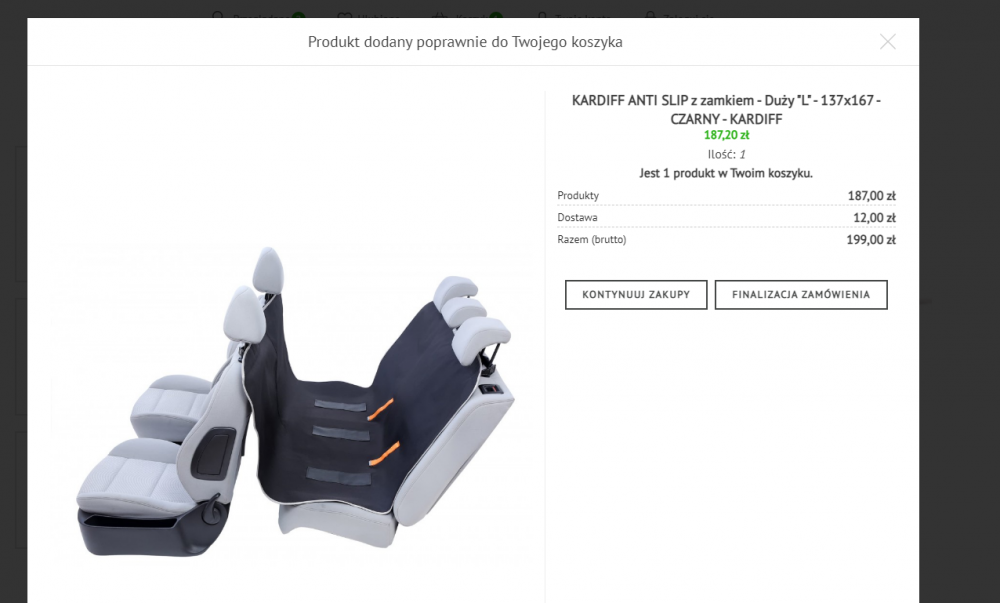The image size is (1000, 603).
Task: Click the car seat cover product image
Action: click(293, 402)
